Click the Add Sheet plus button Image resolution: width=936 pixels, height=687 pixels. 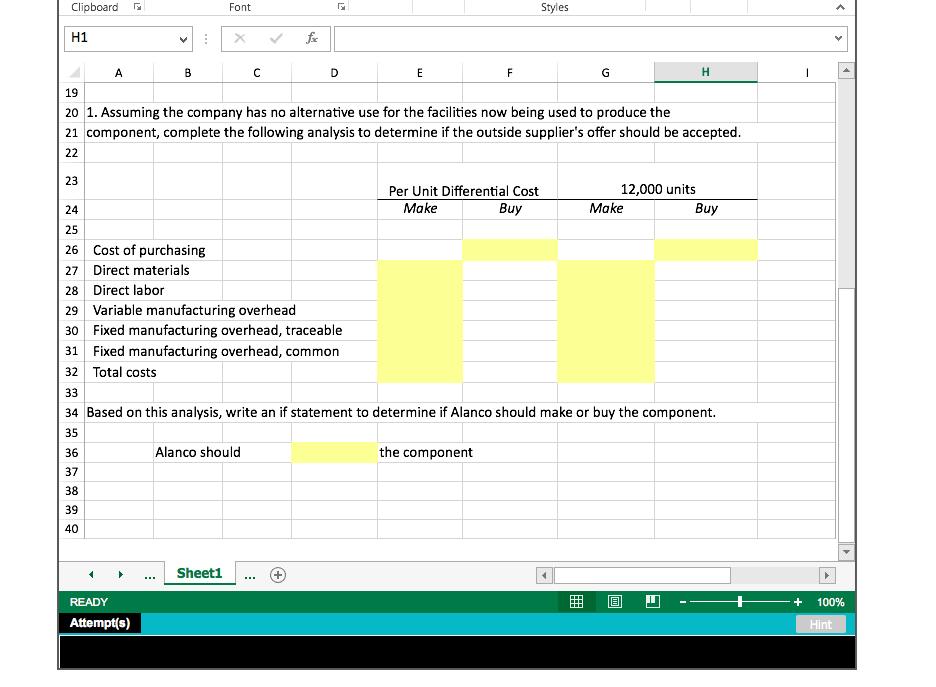278,574
